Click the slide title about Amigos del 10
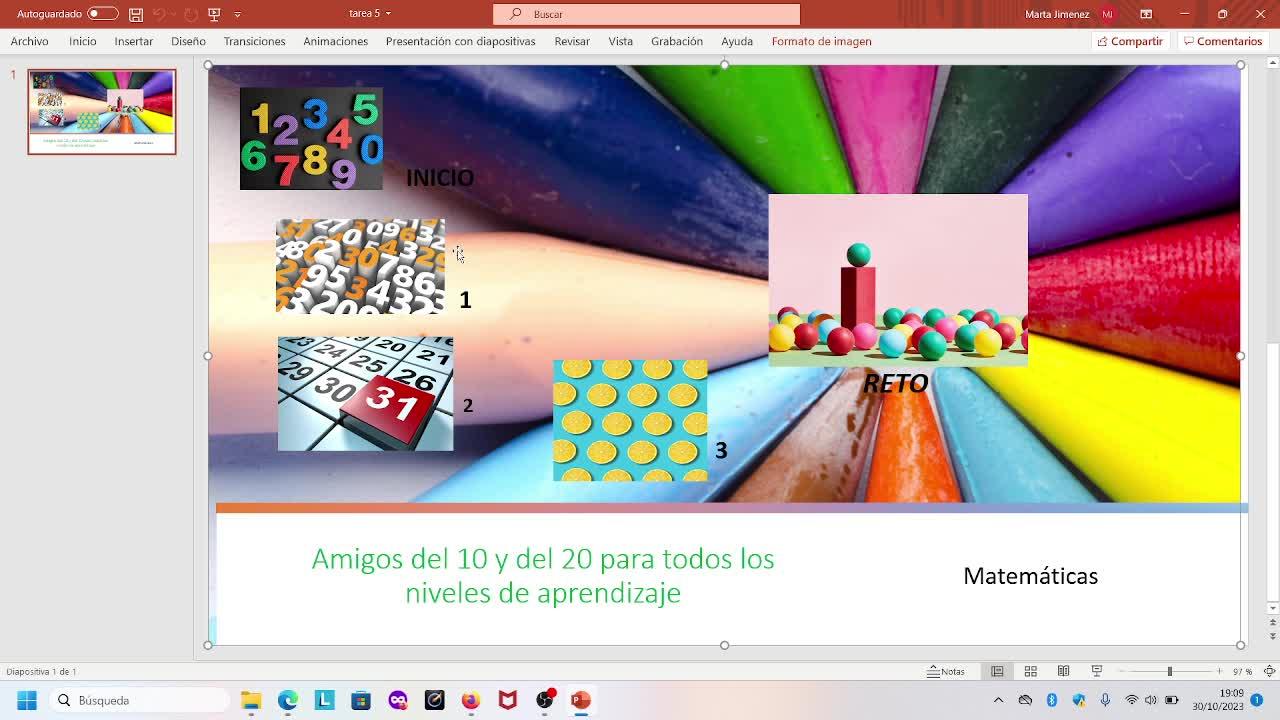The image size is (1280, 720). (x=543, y=575)
